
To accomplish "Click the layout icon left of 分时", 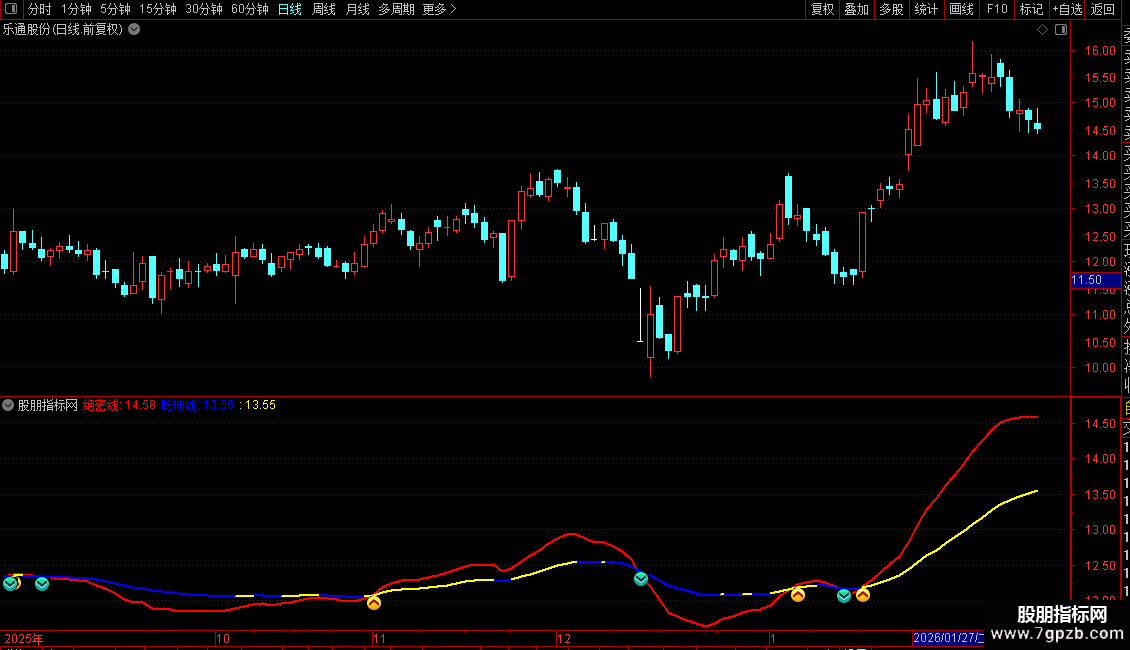I will [x=11, y=9].
